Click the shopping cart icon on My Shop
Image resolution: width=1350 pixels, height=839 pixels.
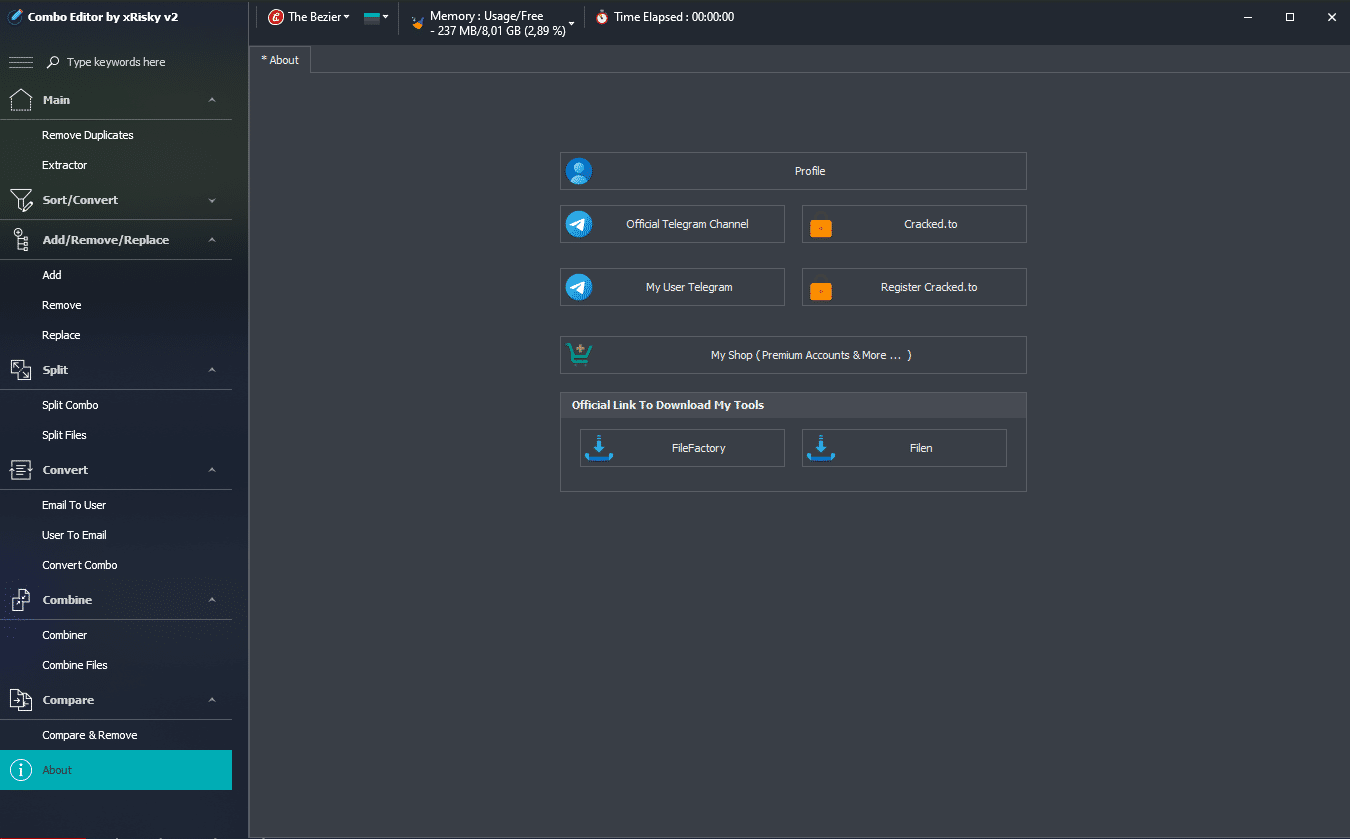(x=579, y=354)
